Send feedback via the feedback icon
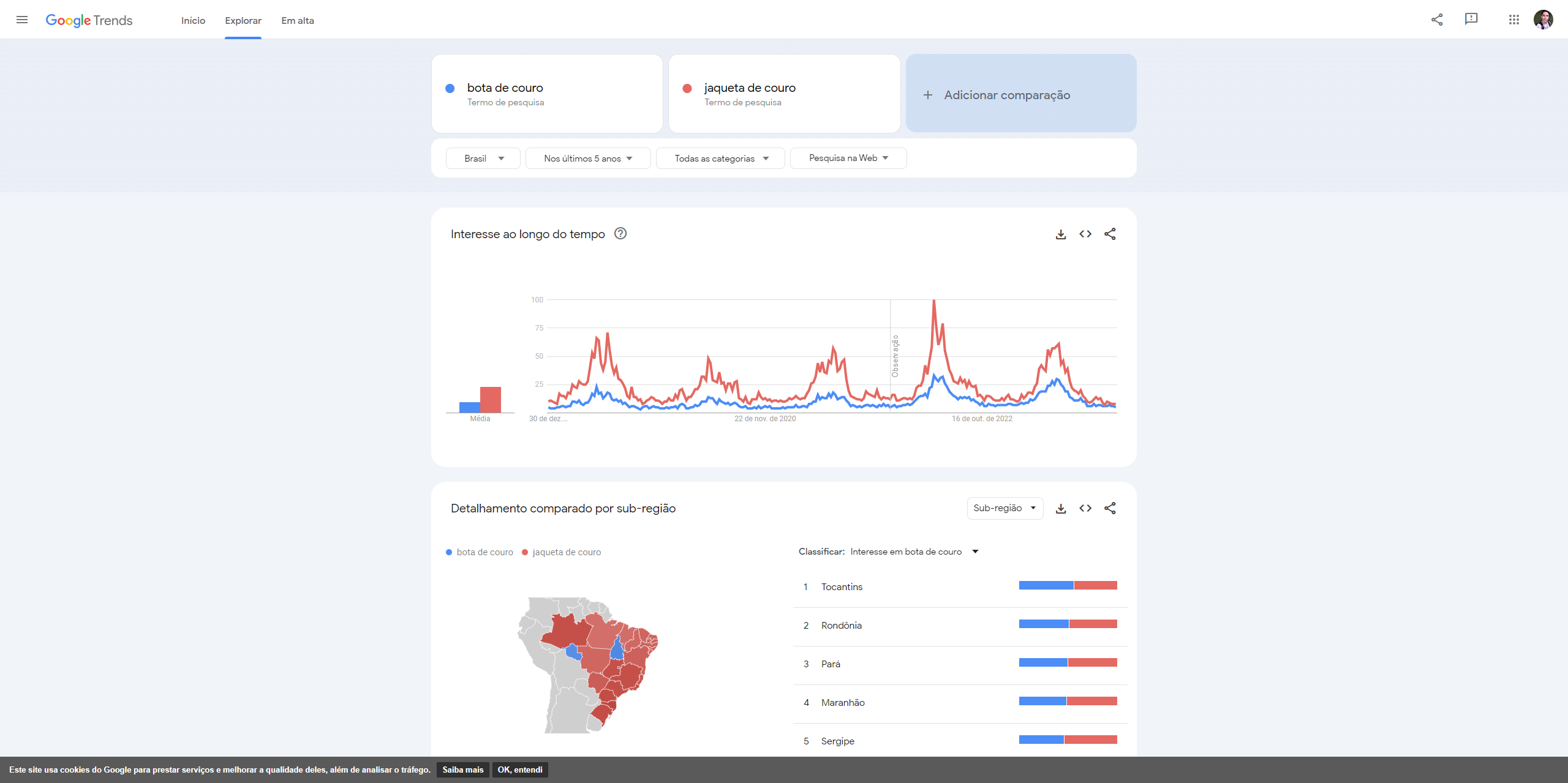Image resolution: width=1568 pixels, height=783 pixels. [x=1471, y=19]
